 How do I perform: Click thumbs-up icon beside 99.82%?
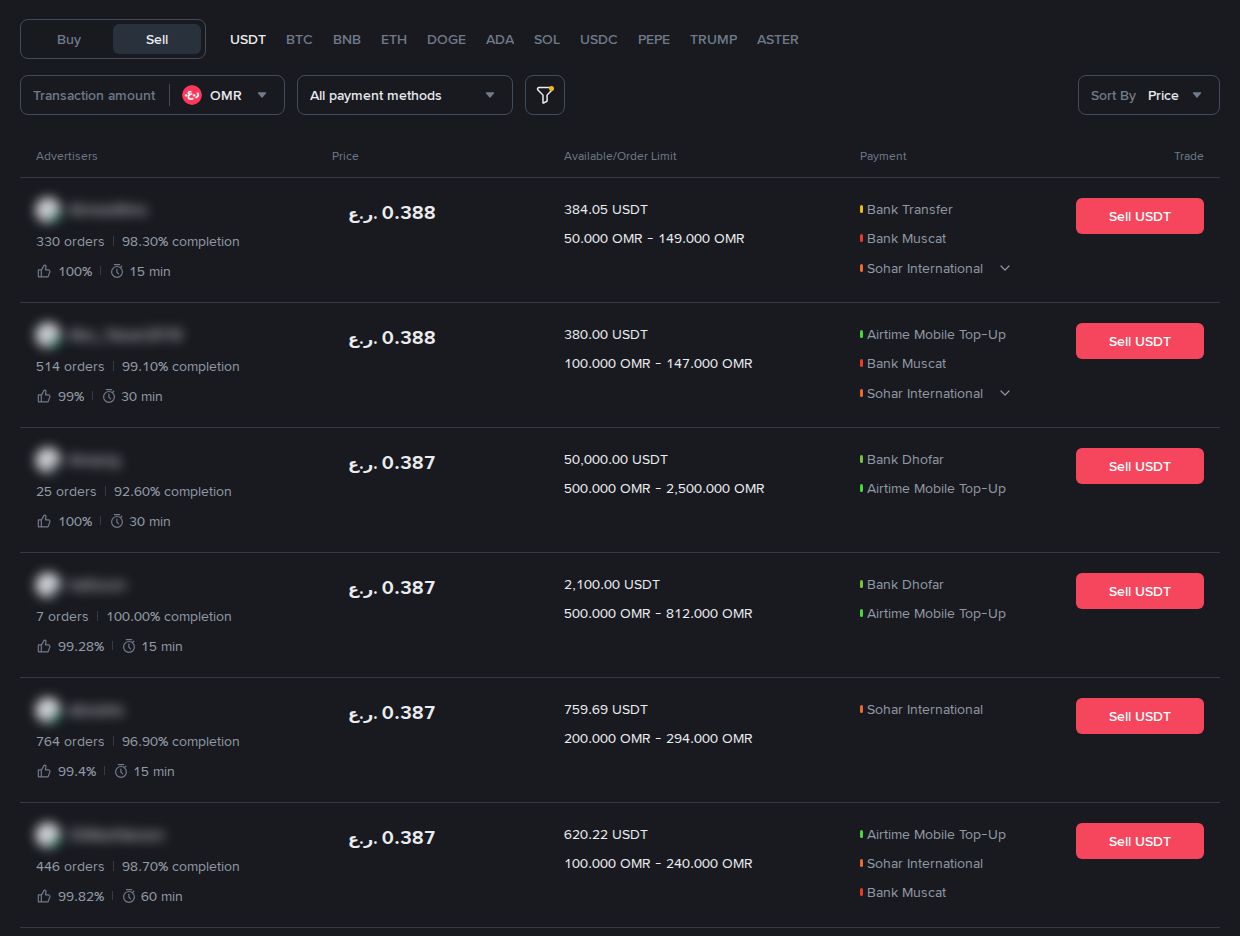pos(43,896)
